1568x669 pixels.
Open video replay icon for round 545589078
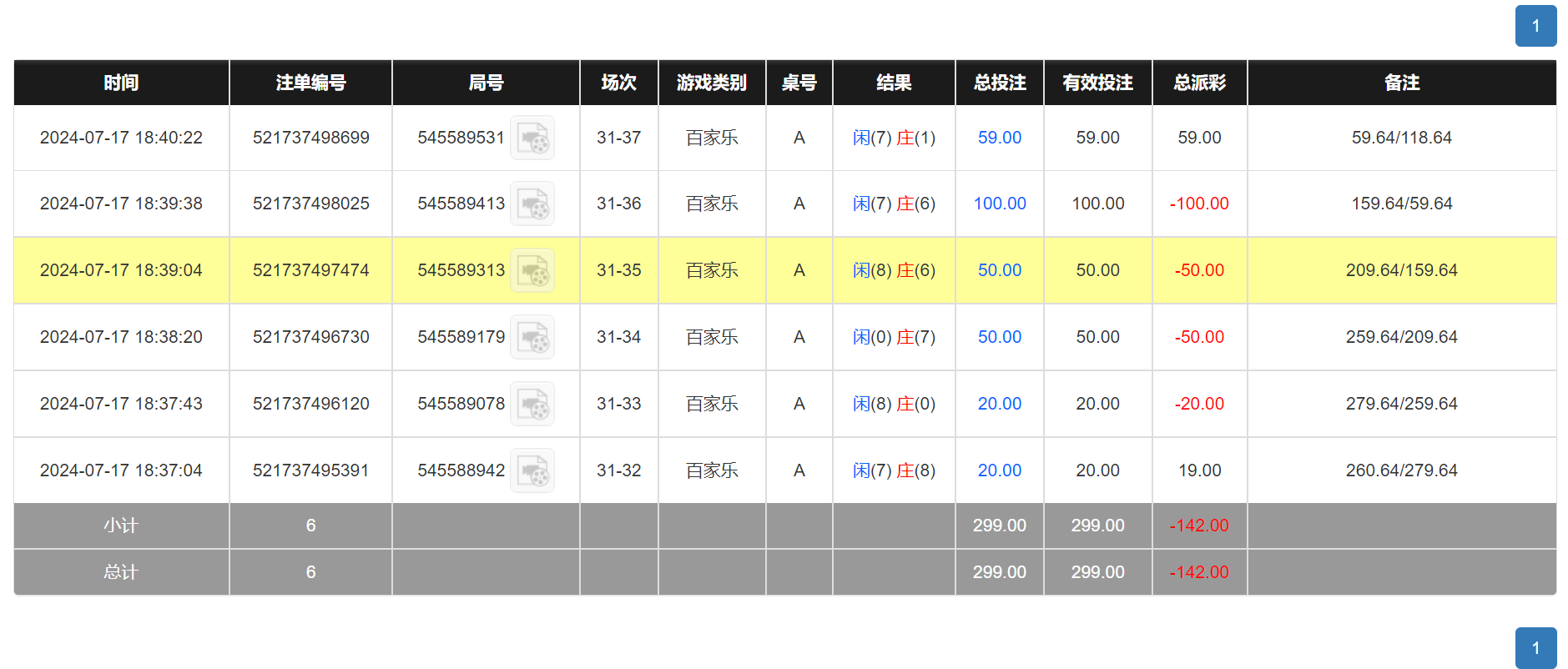click(532, 405)
